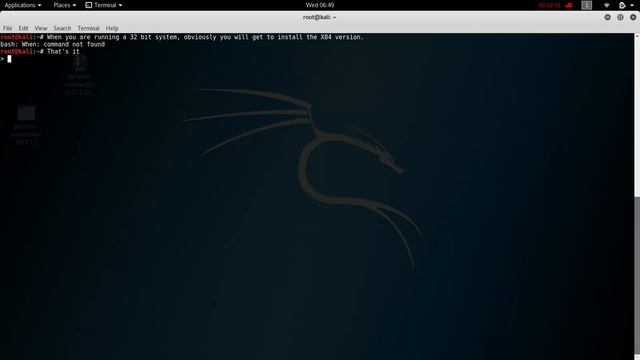
Task: Click the Wed 06:49 clock
Action: (320, 5)
